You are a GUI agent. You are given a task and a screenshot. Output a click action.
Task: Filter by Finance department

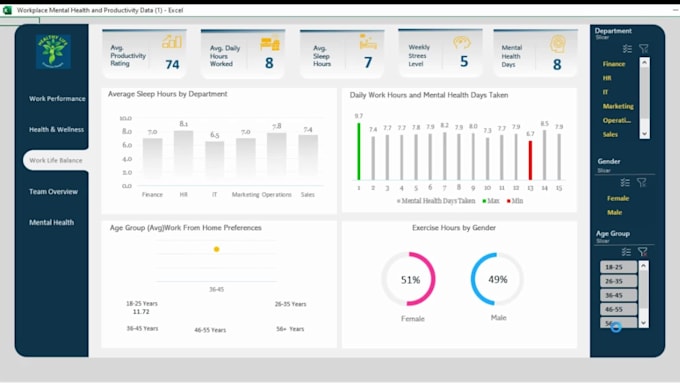614,64
